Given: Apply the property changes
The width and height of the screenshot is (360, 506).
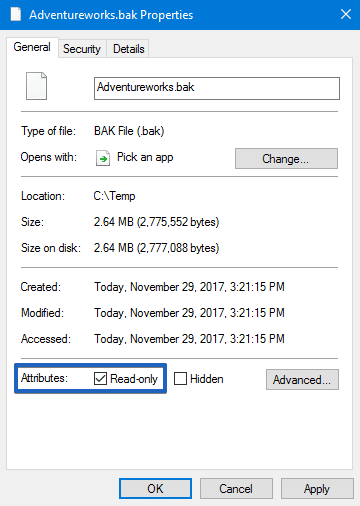Looking at the screenshot, I should coord(317,489).
